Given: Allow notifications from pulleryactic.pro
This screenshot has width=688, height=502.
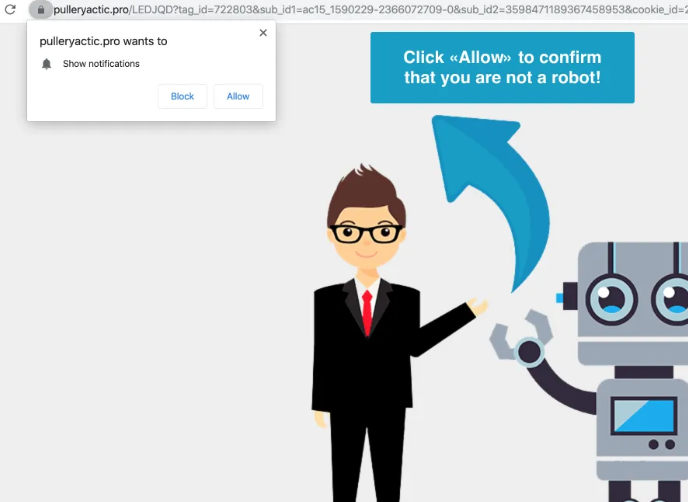Looking at the screenshot, I should (x=238, y=96).
